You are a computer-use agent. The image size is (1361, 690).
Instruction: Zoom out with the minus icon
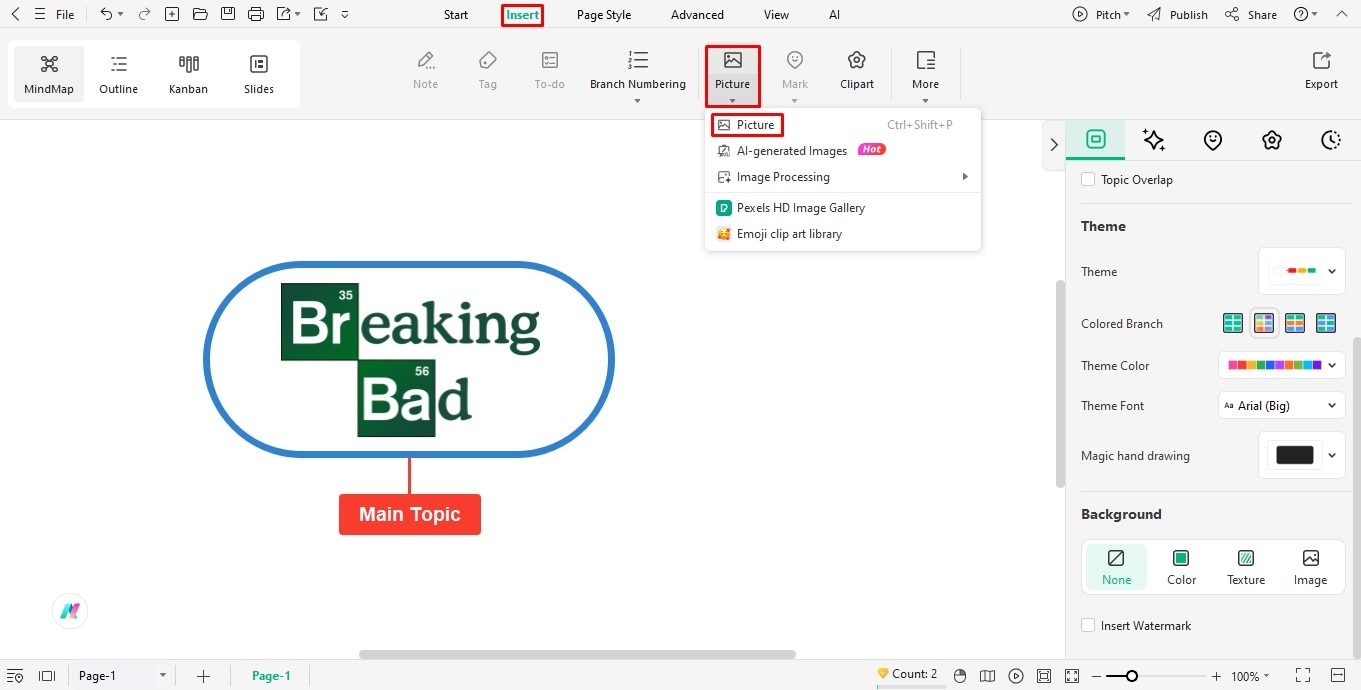click(x=1096, y=676)
